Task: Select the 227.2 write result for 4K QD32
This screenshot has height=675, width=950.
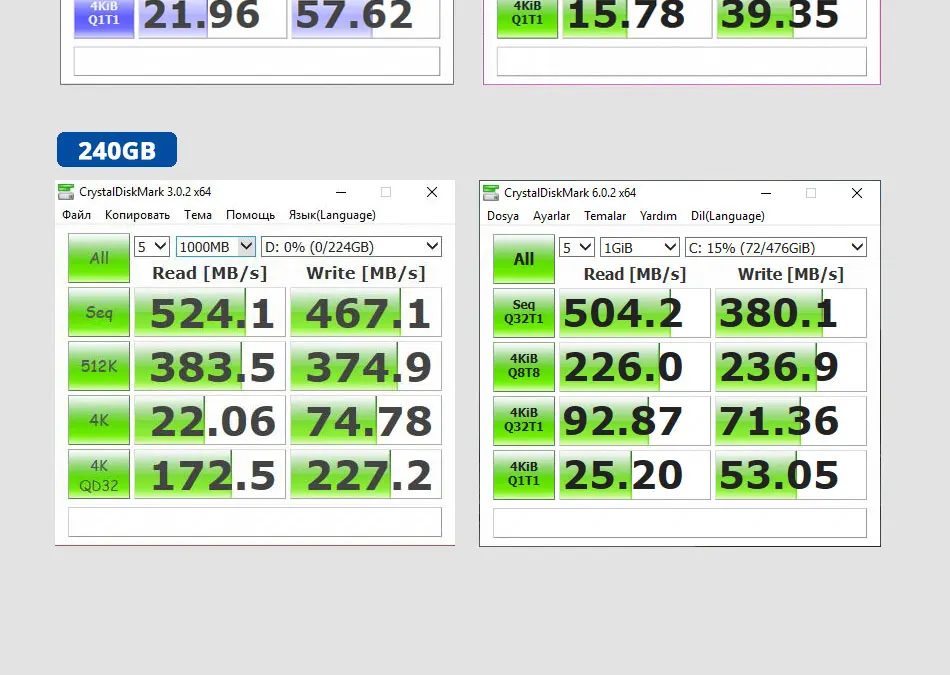Action: pyautogui.click(x=366, y=474)
